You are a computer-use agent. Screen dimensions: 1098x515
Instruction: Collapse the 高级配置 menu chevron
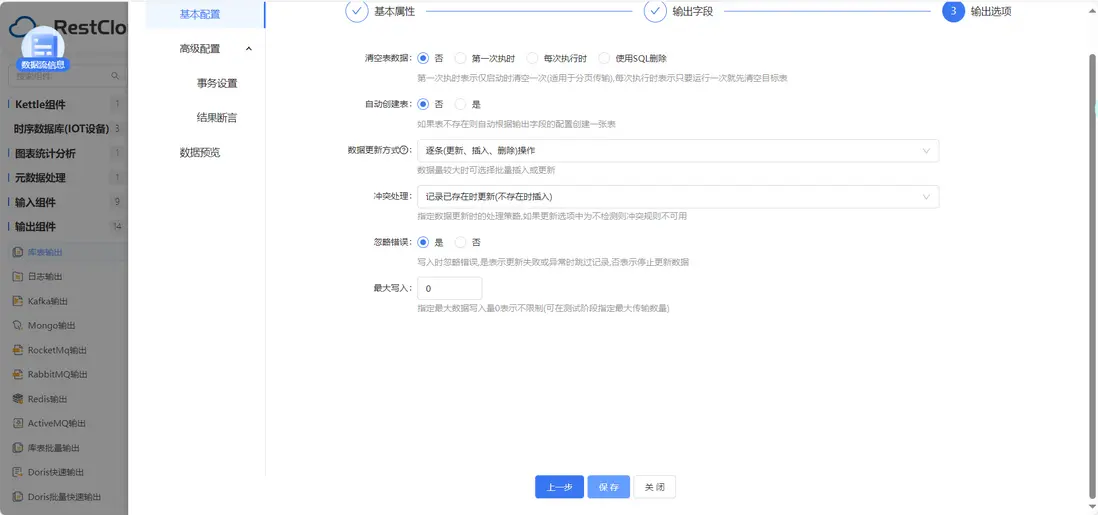coord(249,48)
